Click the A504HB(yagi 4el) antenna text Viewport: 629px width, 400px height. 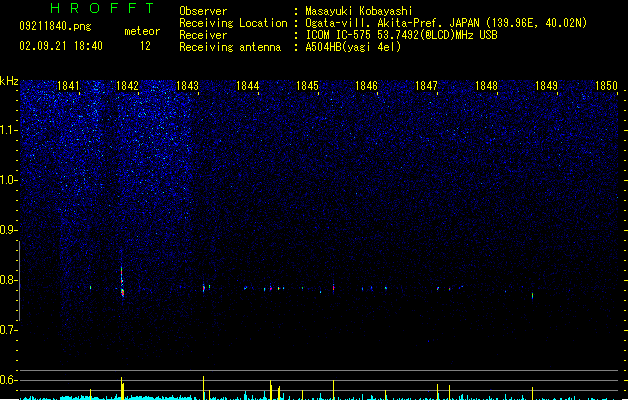click(353, 47)
